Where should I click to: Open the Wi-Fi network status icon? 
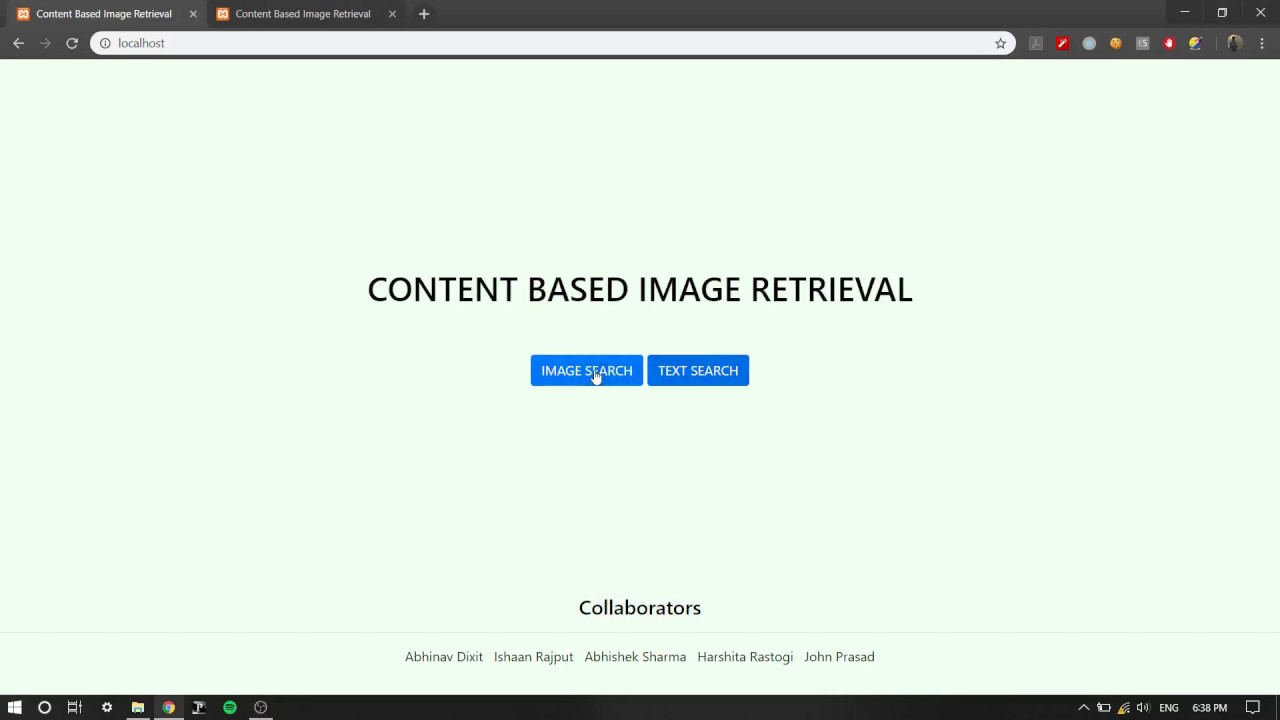pyautogui.click(x=1122, y=707)
